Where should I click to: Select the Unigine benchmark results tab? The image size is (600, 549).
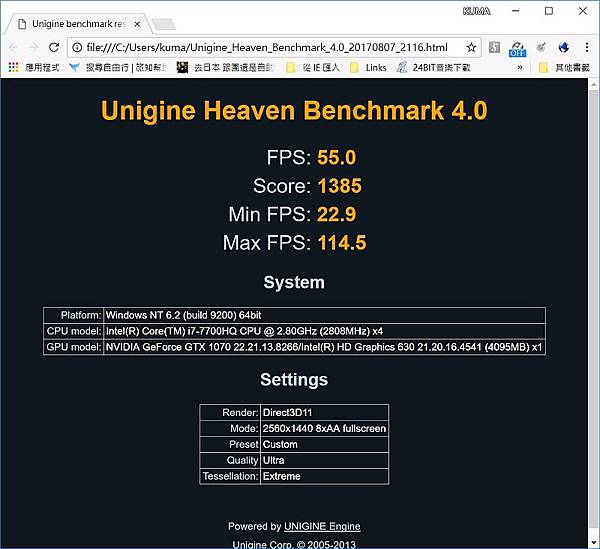point(77,24)
